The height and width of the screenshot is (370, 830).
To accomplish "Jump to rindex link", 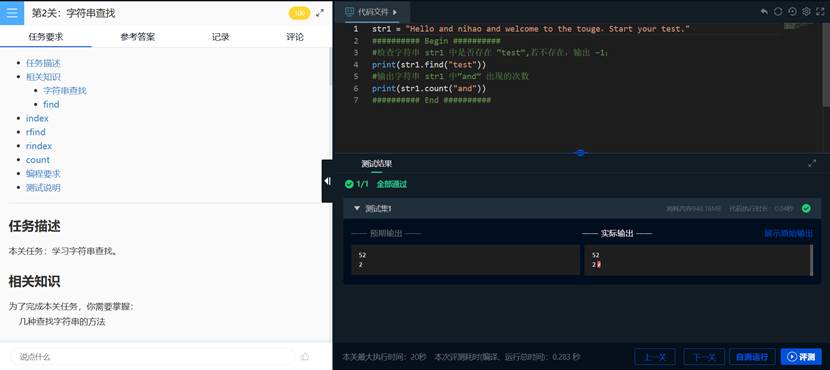I will click(39, 146).
